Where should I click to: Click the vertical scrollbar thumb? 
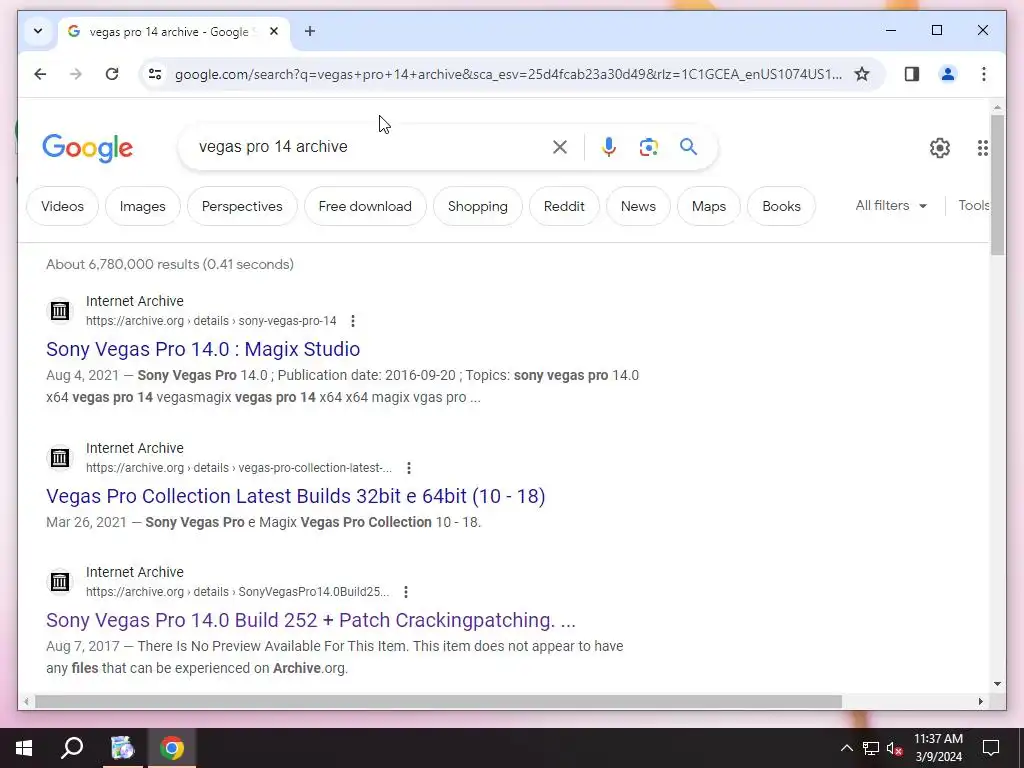click(x=997, y=185)
